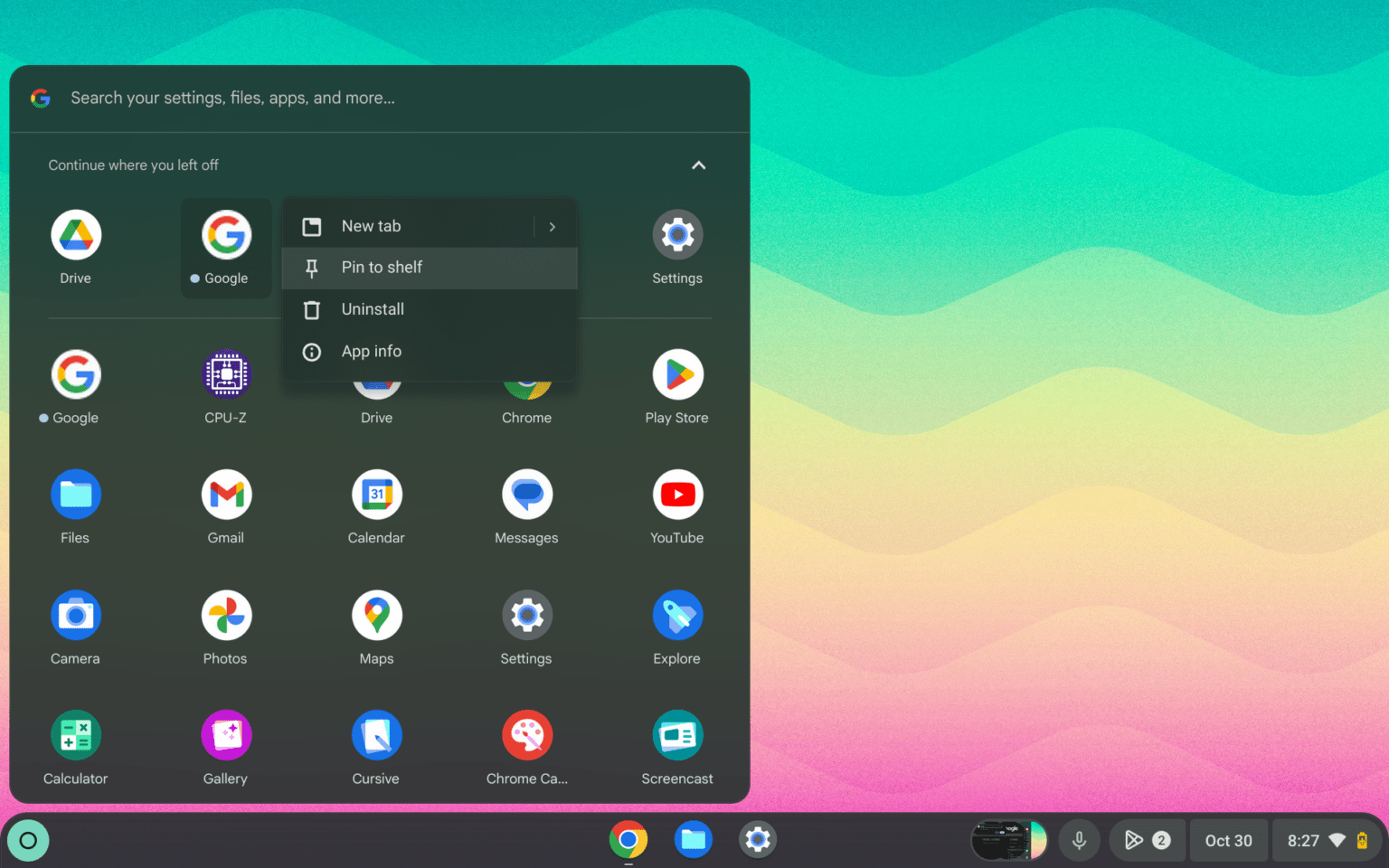Open the Maps app

376,615
